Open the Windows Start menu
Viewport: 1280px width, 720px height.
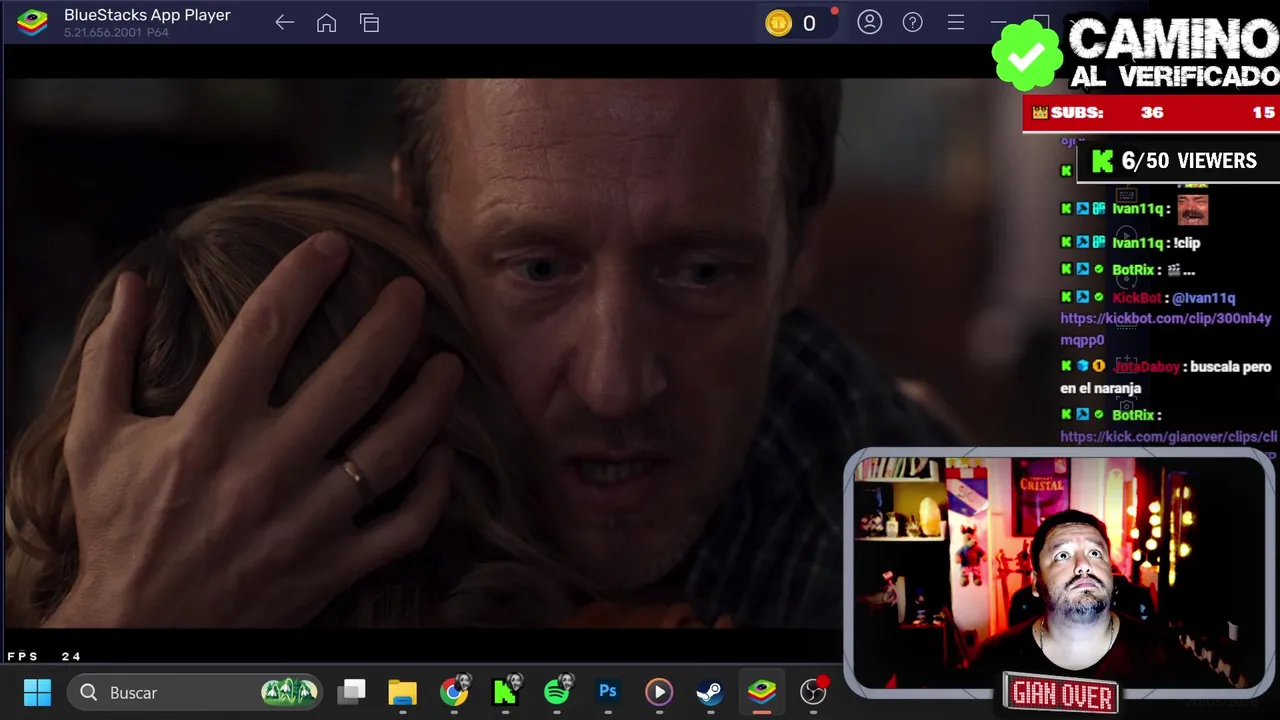pos(37,692)
